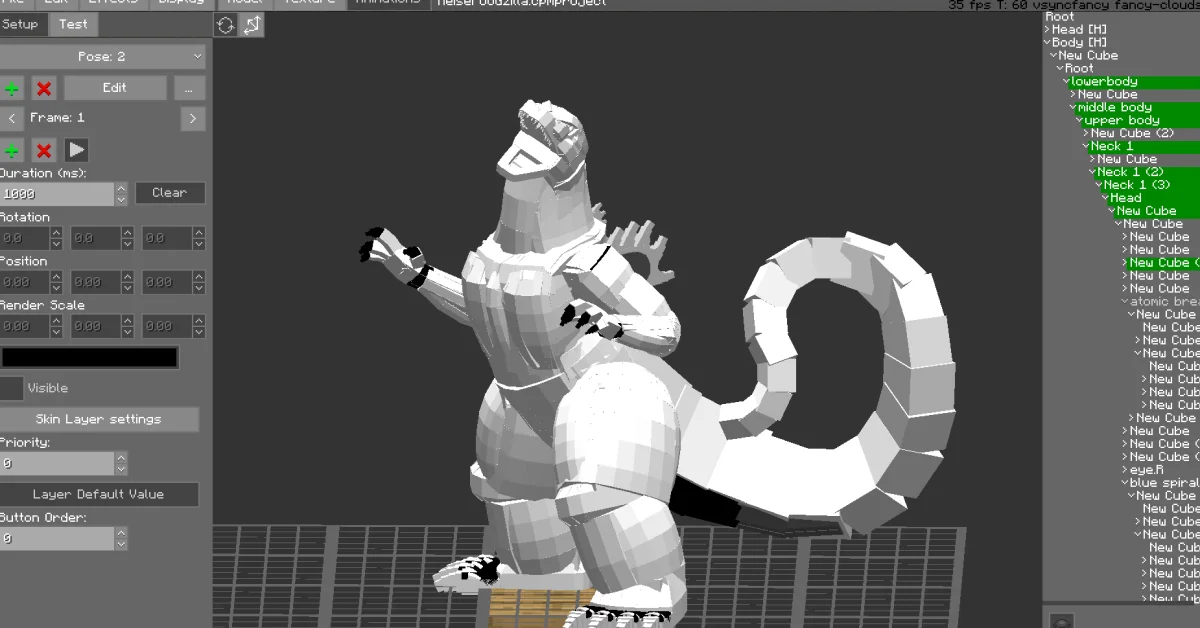Image resolution: width=1200 pixels, height=628 pixels.
Task: Collapse the blue spiral node
Action: pos(1125,483)
